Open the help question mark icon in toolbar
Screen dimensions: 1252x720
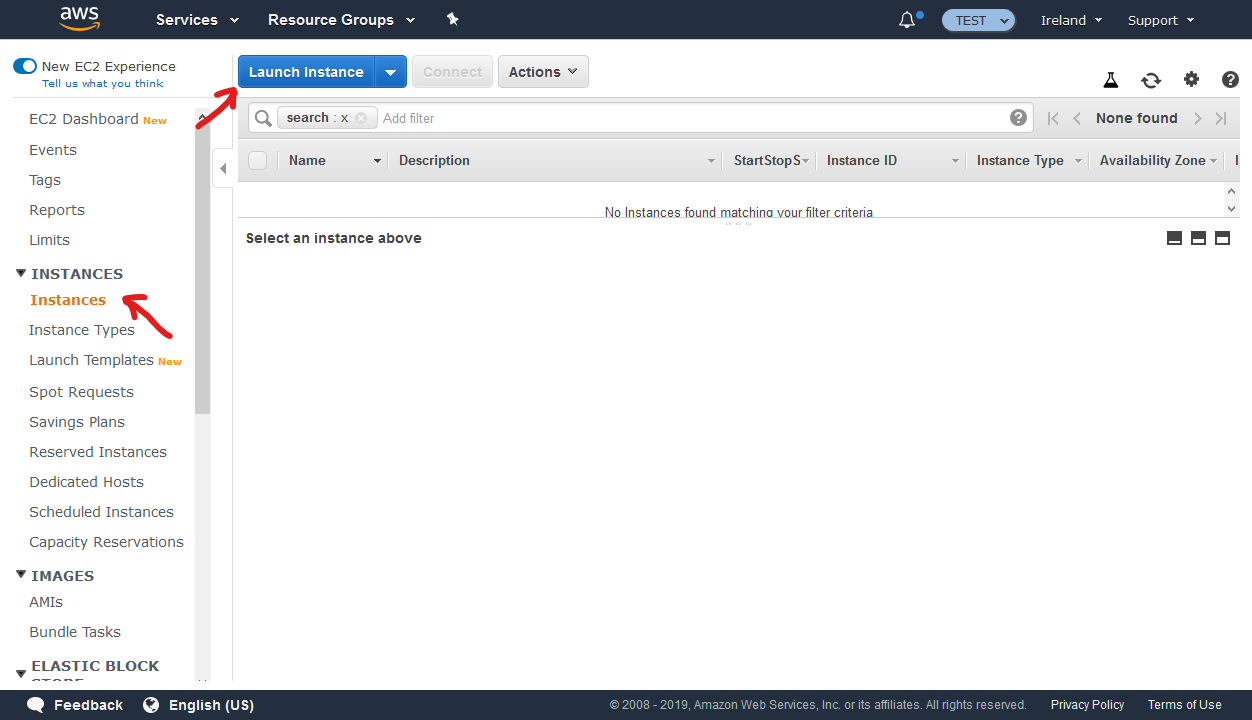click(1230, 80)
